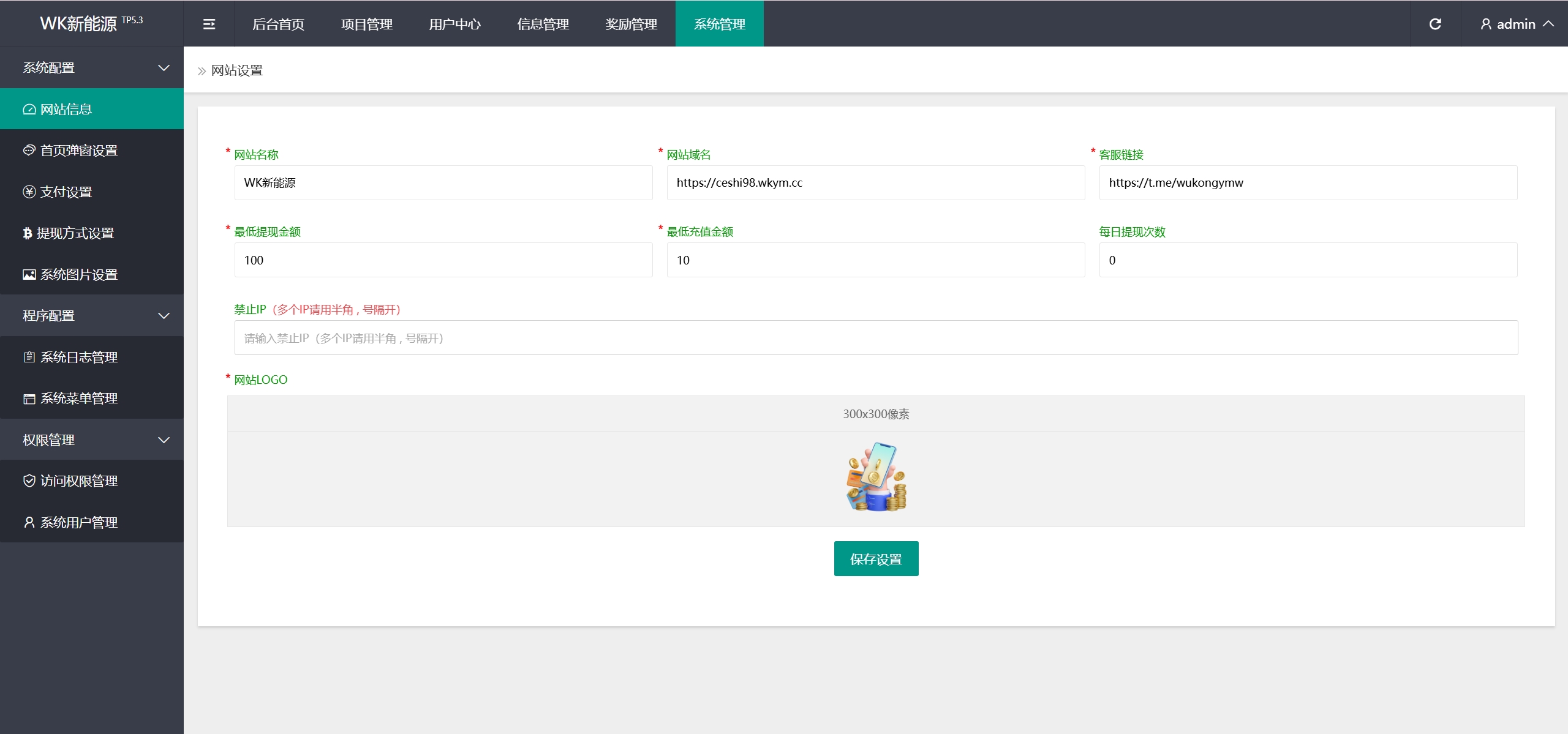Screen dimensions: 1568x734
Task: Collapse the 系统配置 sidebar group
Action: 92,68
